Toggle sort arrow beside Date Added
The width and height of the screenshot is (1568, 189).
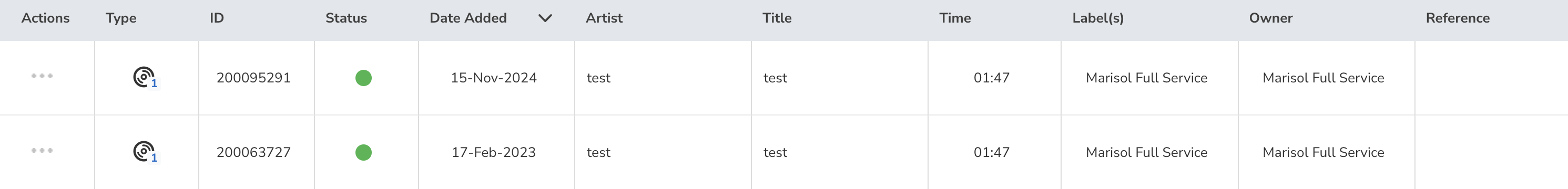[x=545, y=18]
